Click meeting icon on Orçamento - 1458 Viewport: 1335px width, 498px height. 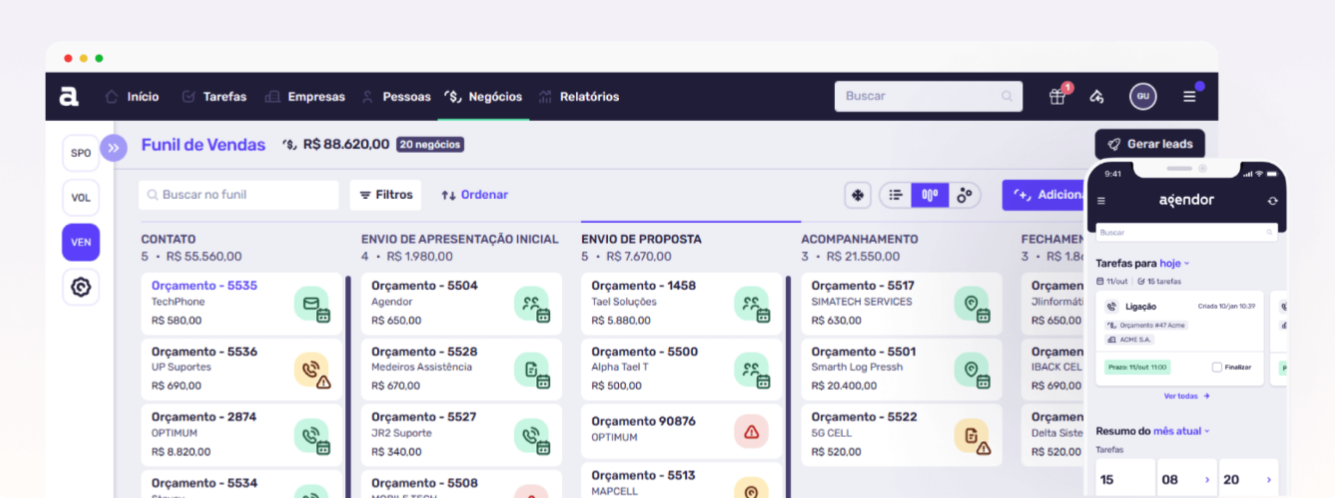tap(752, 303)
